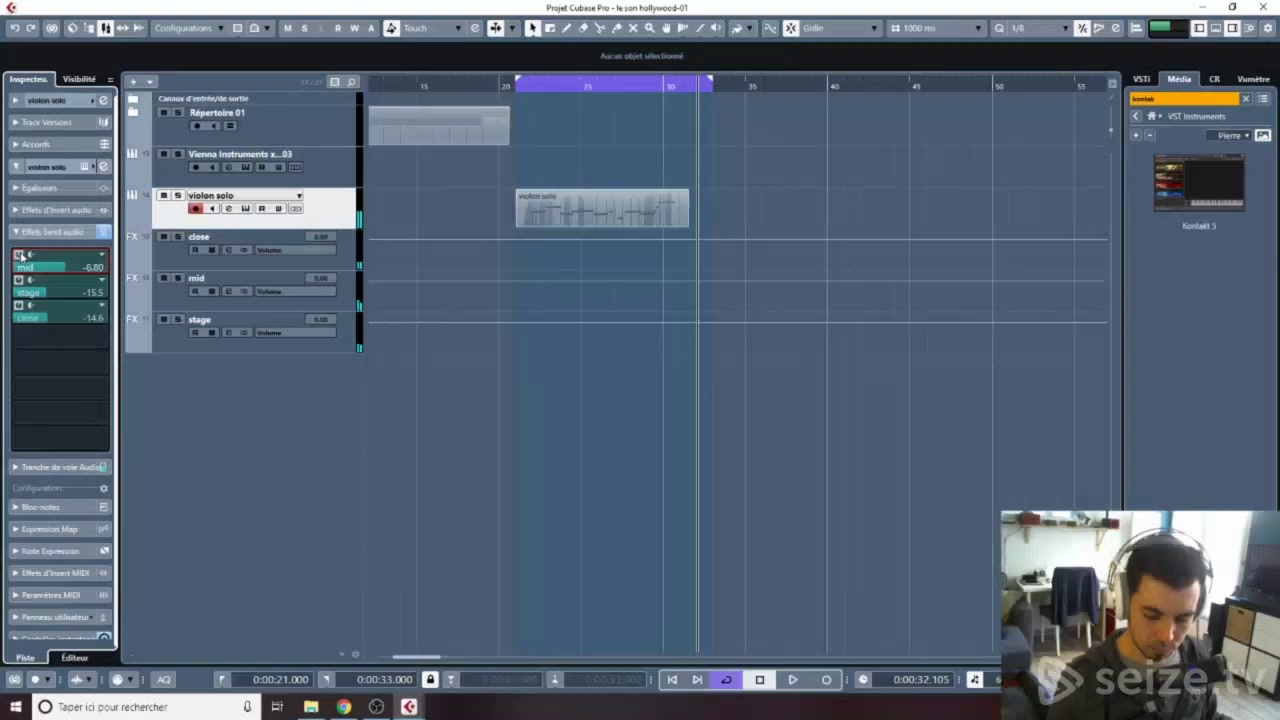Open Chrome from the taskbar
The image size is (1280, 720).
tap(344, 707)
